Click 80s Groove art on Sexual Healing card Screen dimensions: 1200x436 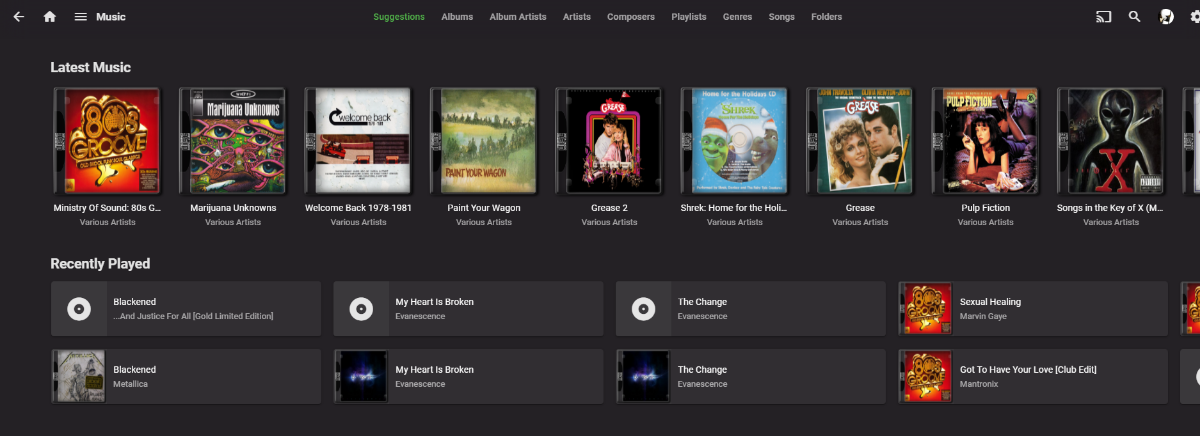(925, 308)
